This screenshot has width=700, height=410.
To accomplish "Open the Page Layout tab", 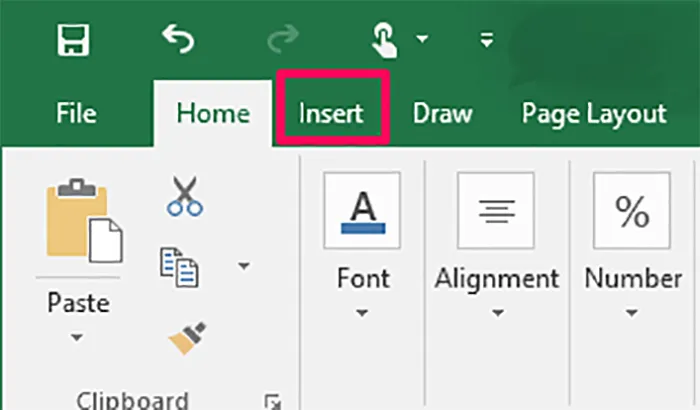I will [593, 113].
